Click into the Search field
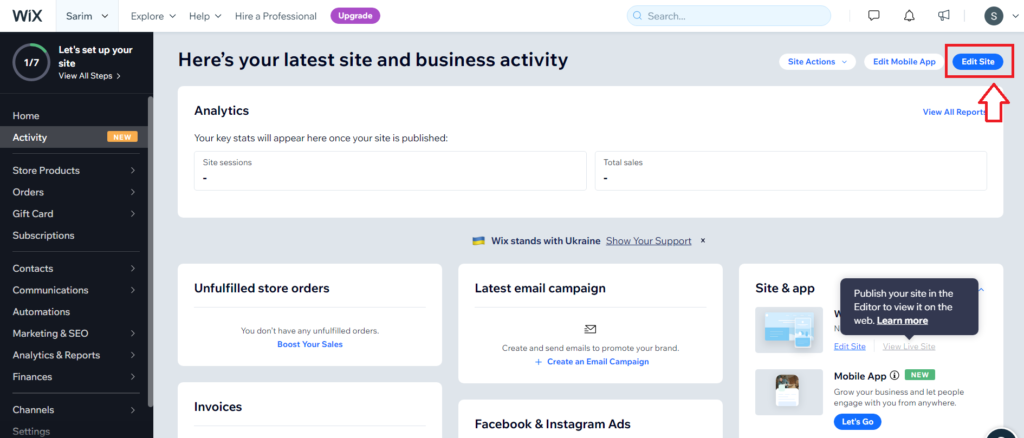 pyautogui.click(x=729, y=16)
